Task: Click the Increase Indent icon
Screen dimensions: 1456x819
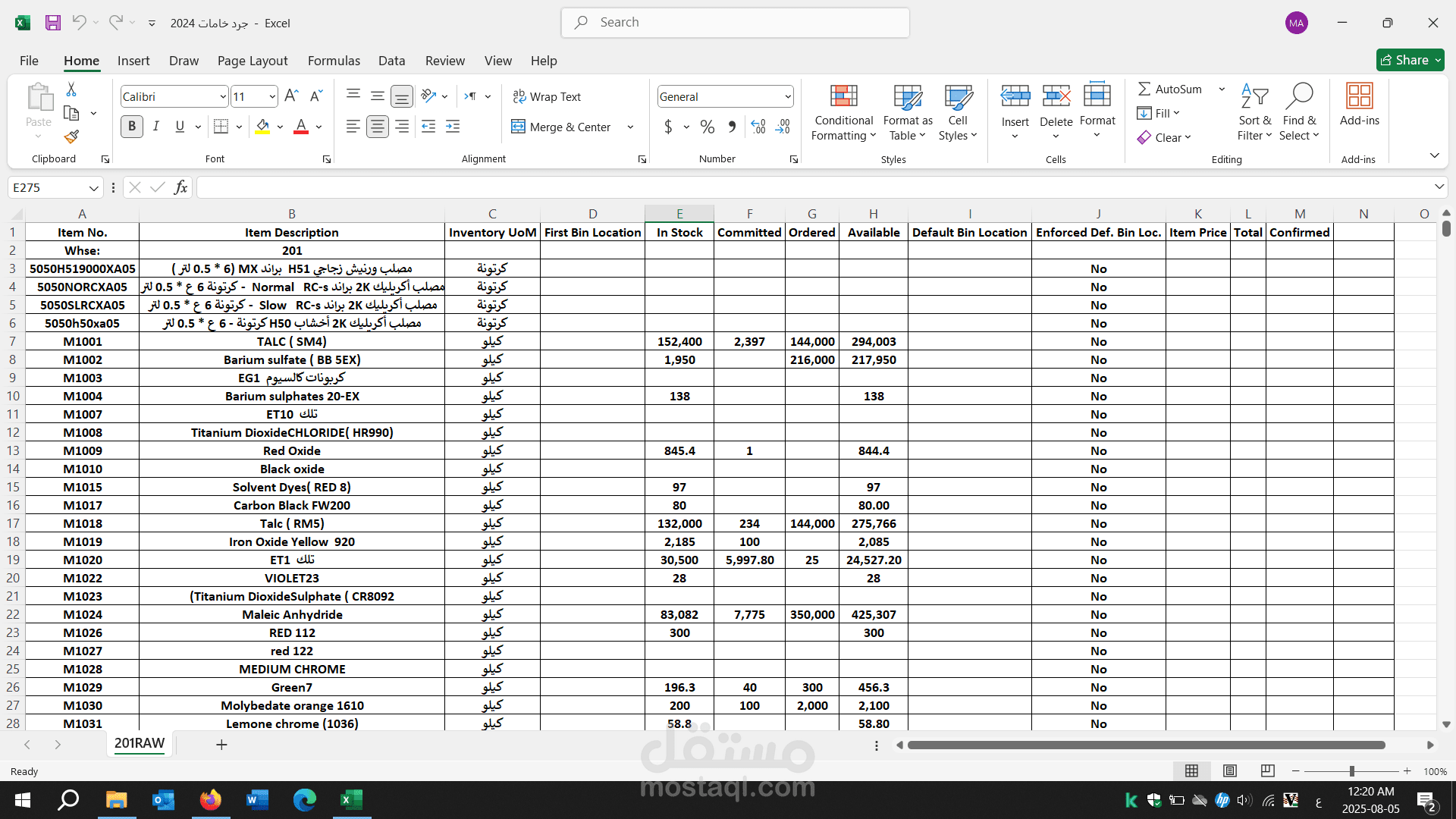Action: [x=453, y=127]
